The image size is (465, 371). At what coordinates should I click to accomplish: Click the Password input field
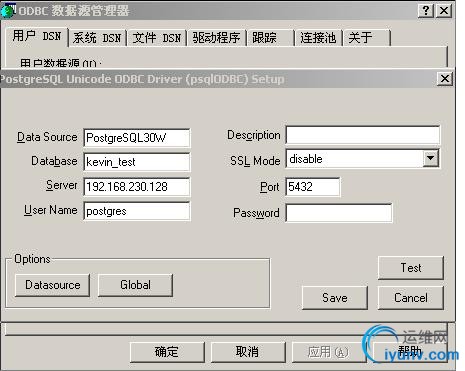click(339, 213)
